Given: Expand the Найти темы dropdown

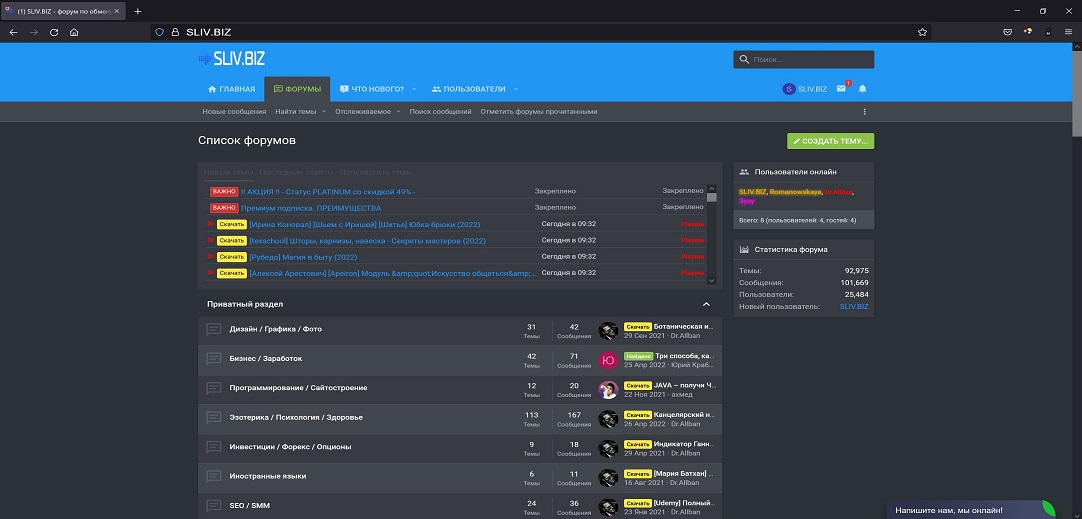Looking at the screenshot, I should click(324, 112).
